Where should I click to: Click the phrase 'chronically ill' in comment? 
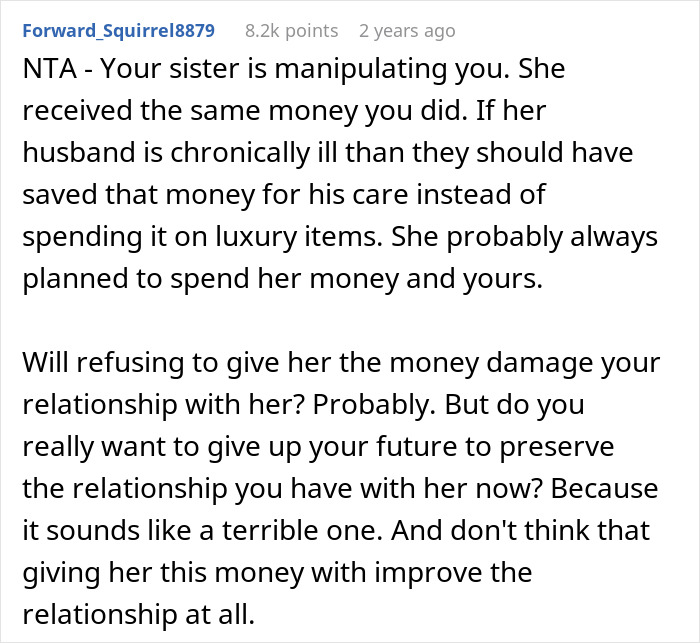point(240,153)
